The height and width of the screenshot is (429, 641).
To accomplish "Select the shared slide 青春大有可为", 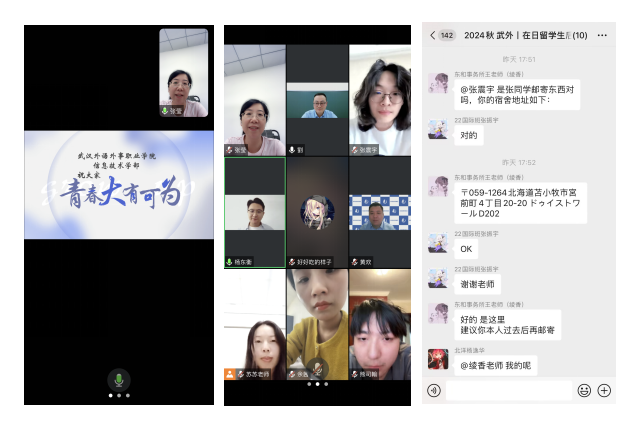I will click(118, 185).
